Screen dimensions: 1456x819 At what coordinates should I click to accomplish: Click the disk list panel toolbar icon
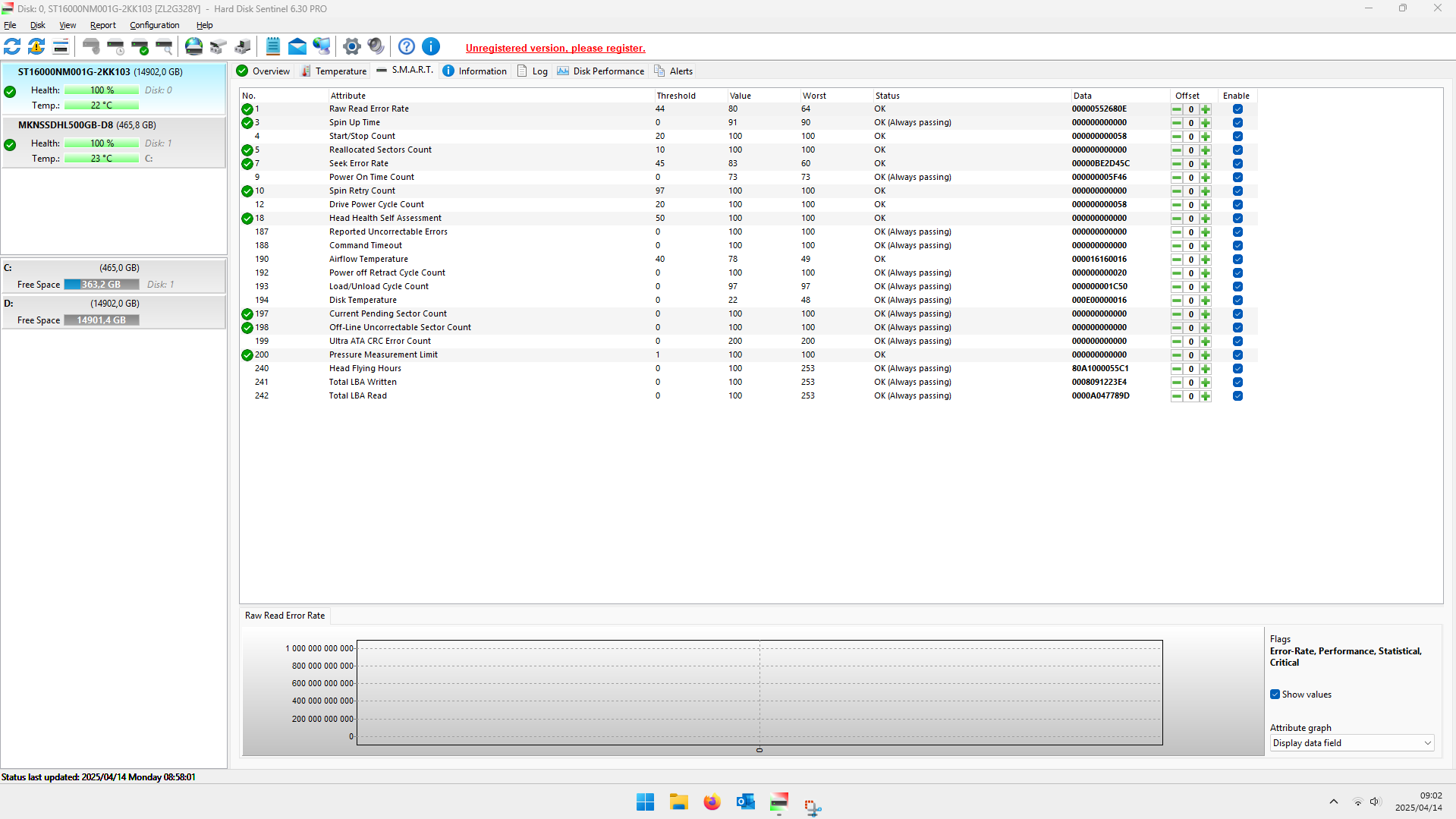[61, 47]
